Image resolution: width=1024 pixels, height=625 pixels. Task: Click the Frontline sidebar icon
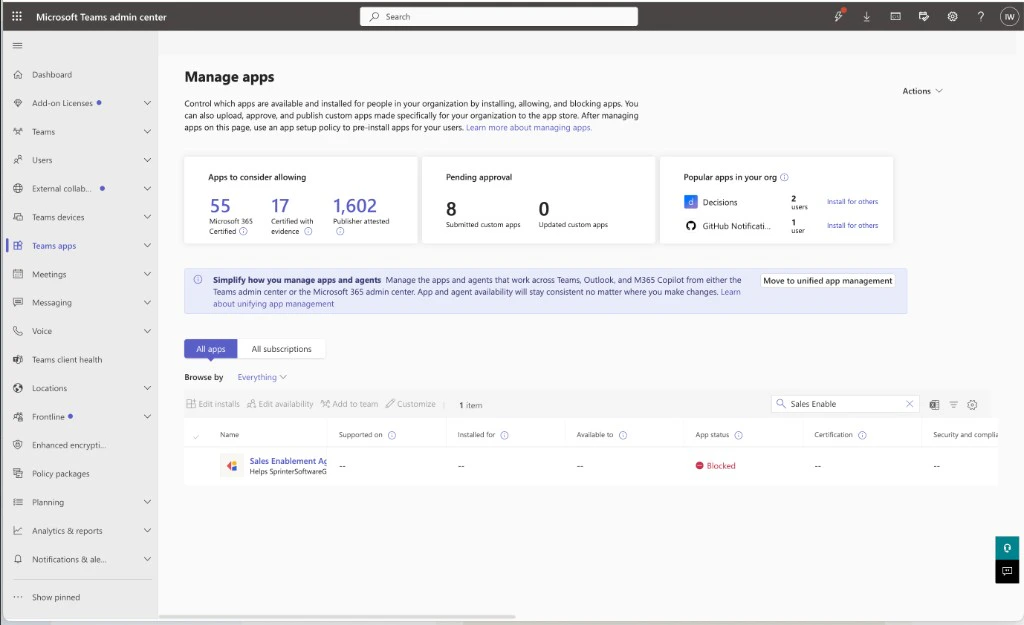pos(18,417)
